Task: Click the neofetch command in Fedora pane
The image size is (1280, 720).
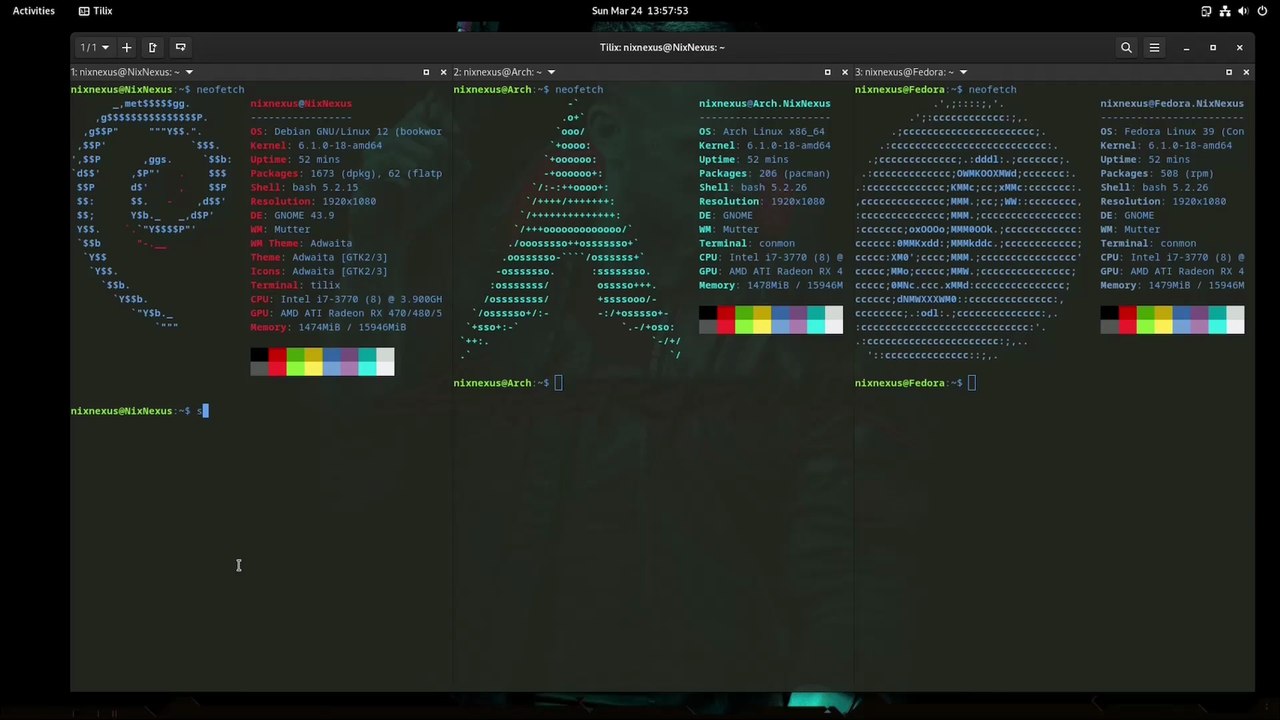Action: click(x=992, y=89)
